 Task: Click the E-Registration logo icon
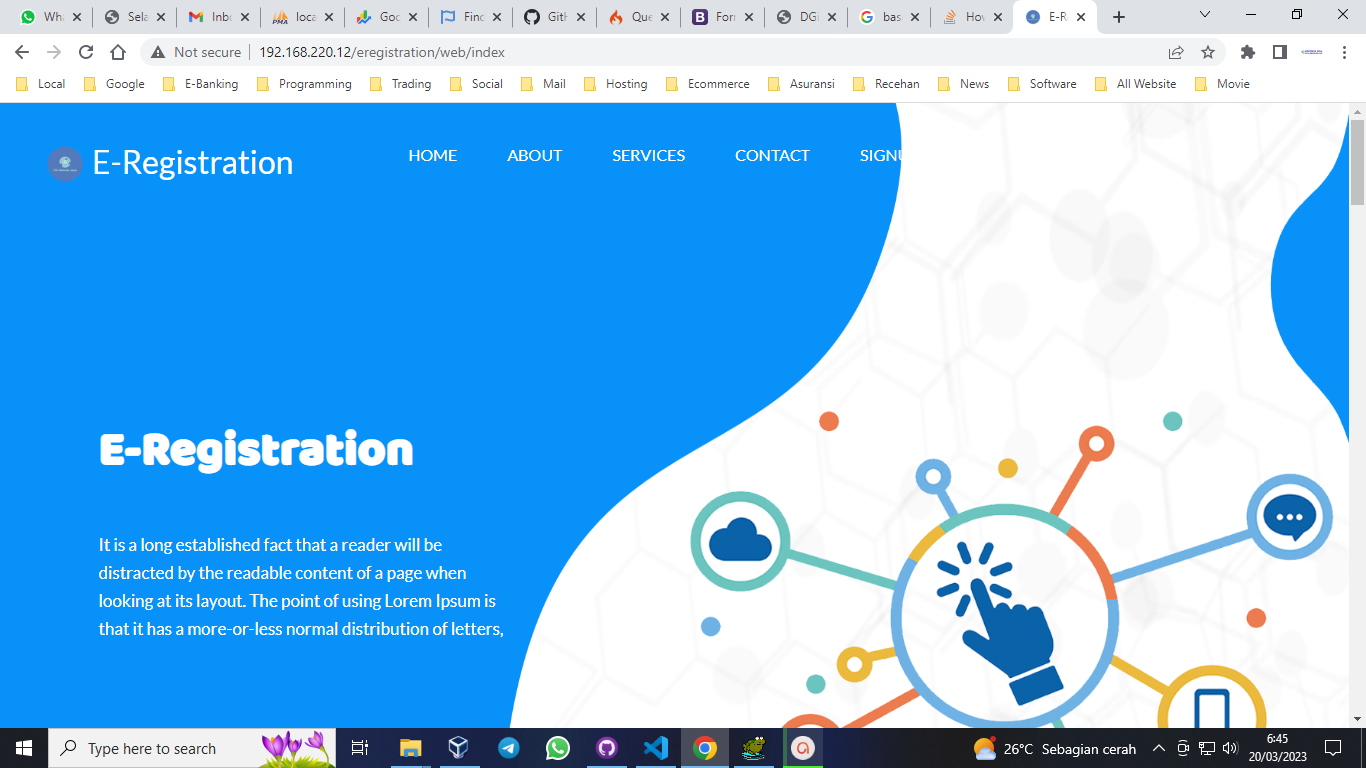[65, 163]
